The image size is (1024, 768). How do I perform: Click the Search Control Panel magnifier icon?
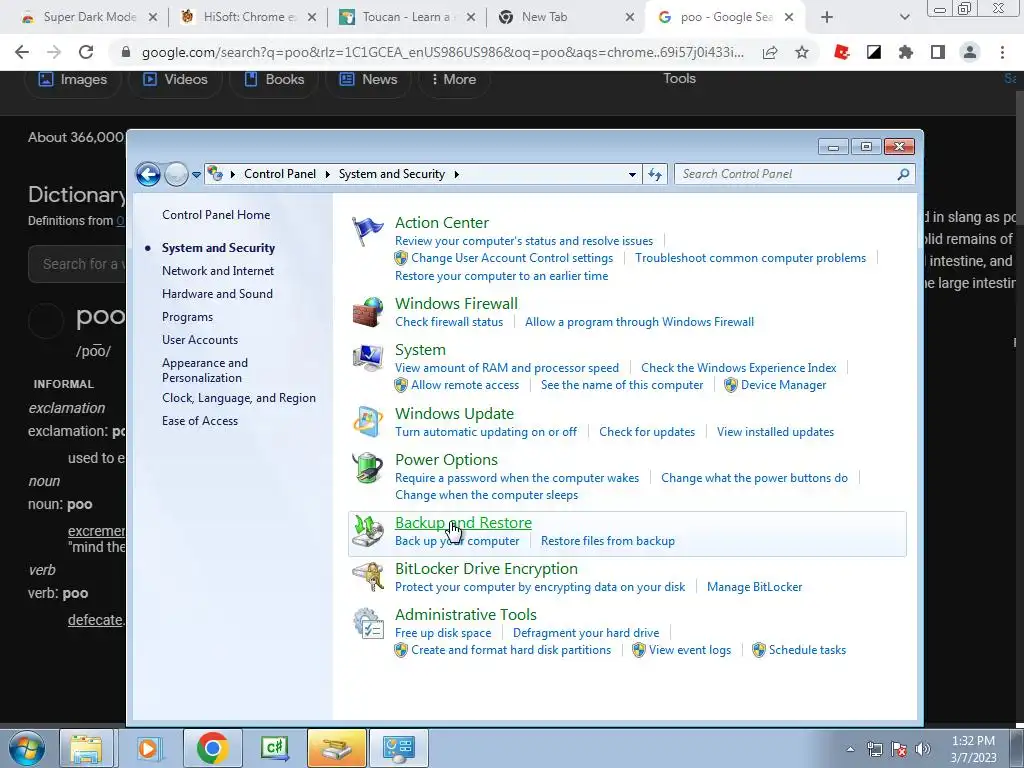(903, 174)
